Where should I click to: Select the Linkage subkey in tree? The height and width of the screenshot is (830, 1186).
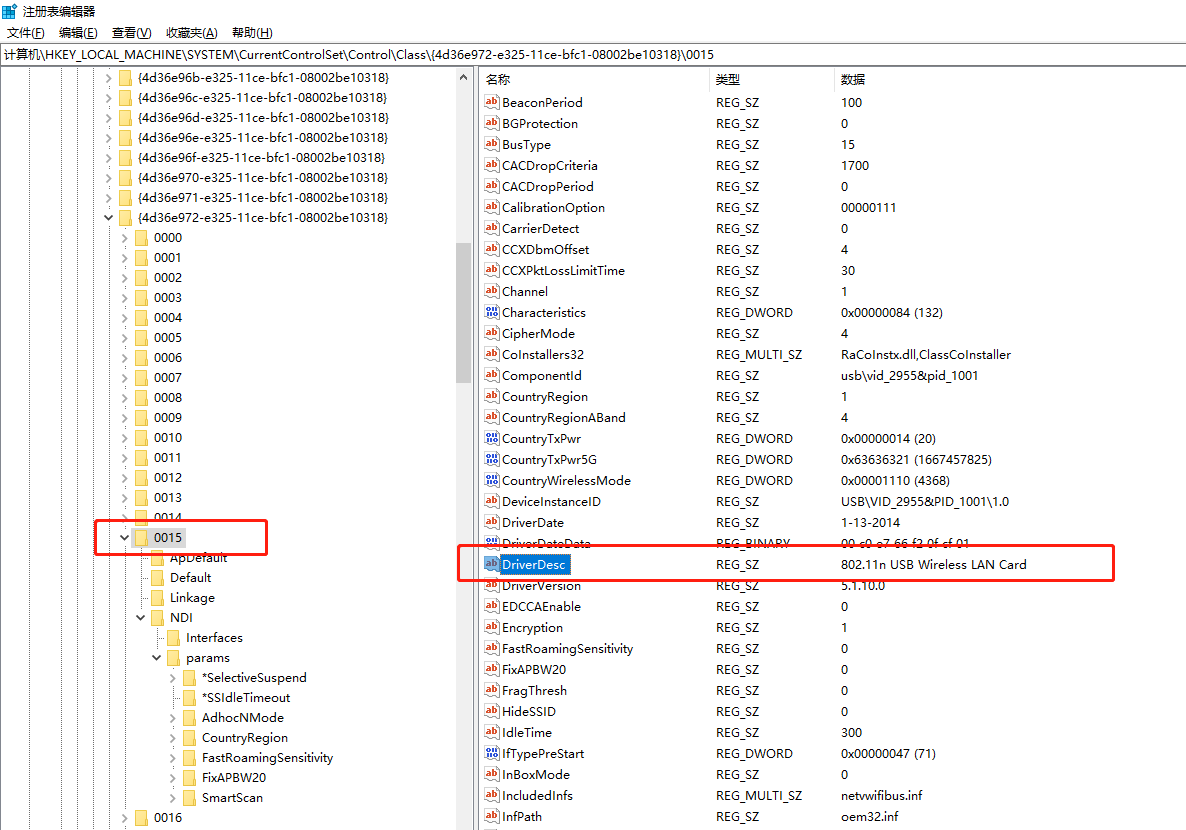click(192, 598)
